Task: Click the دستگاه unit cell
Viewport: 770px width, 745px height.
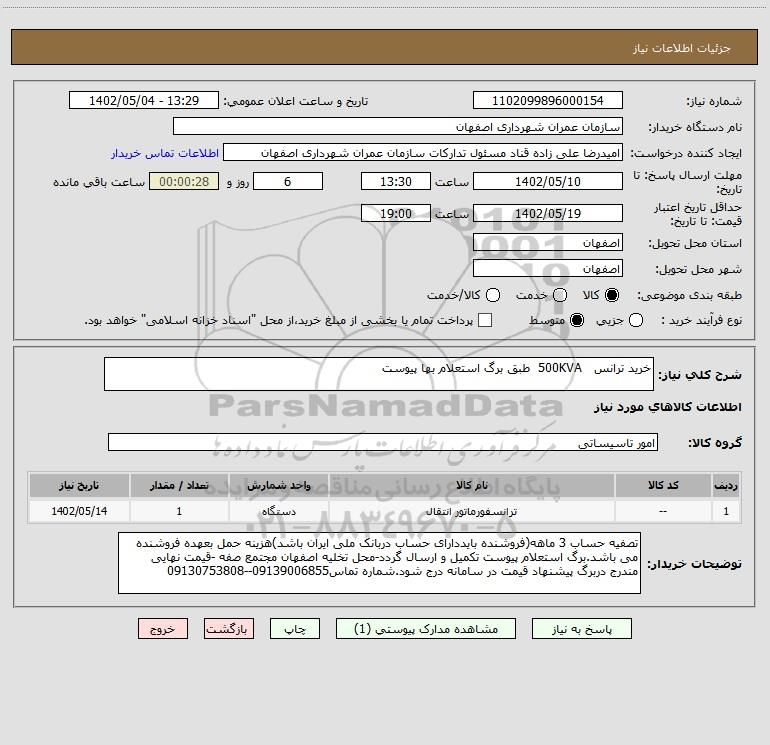Action: pos(278,511)
